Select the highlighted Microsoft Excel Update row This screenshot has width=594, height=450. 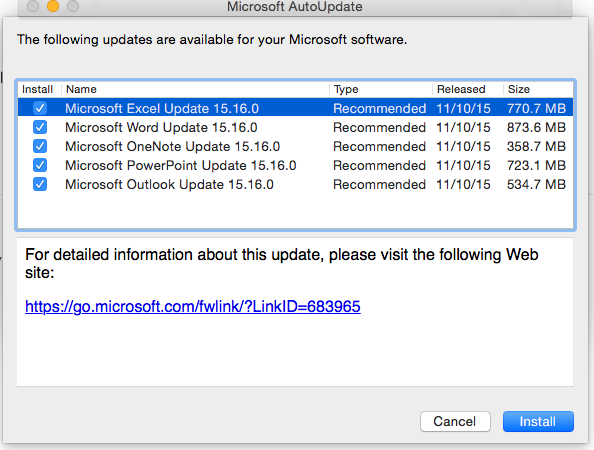pos(295,108)
